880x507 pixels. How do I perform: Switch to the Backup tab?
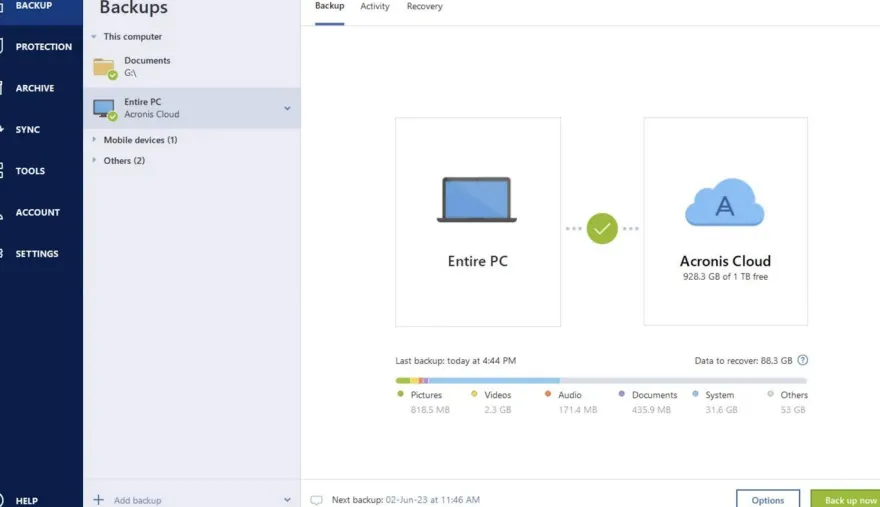(x=329, y=6)
